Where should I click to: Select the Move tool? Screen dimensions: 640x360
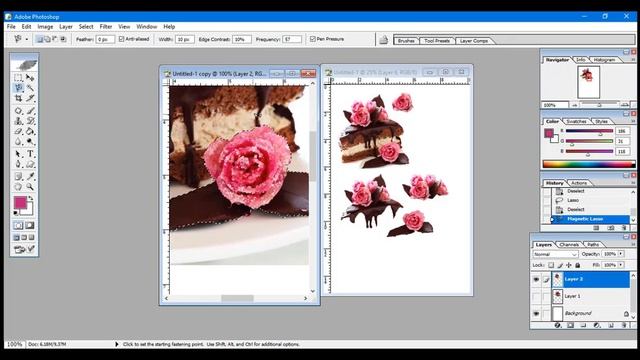tap(30, 77)
